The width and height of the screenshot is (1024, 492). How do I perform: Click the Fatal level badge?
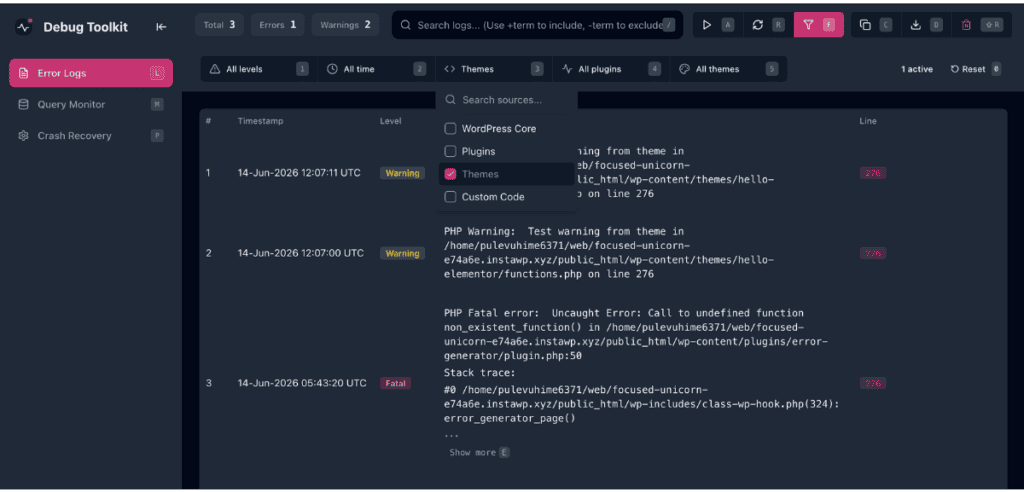pyautogui.click(x=396, y=383)
